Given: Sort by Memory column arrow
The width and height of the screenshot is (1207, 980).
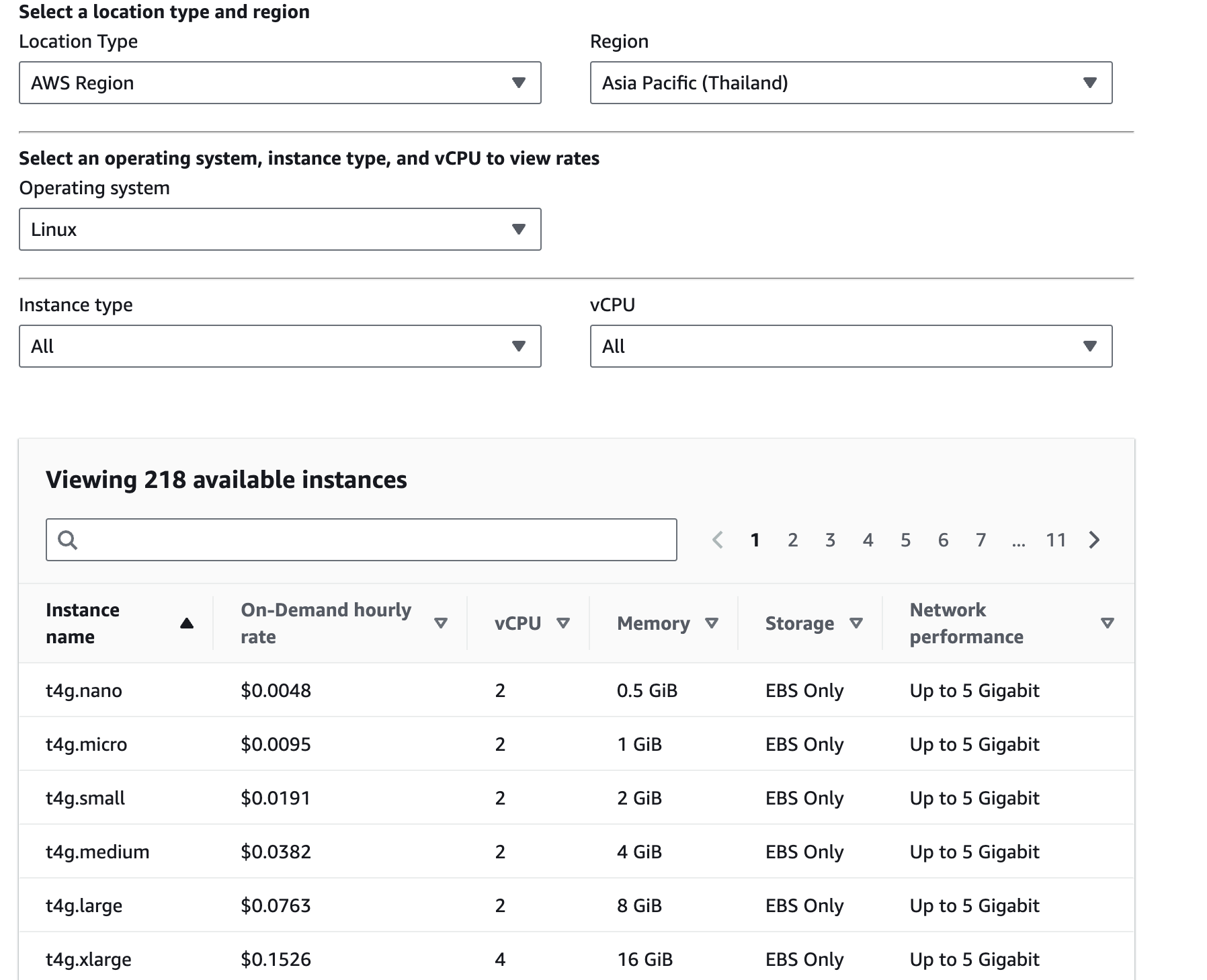Looking at the screenshot, I should pyautogui.click(x=712, y=623).
